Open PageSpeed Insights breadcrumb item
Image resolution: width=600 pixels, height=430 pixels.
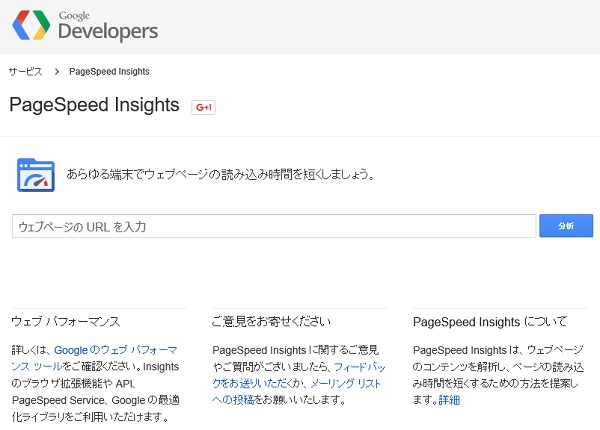point(109,72)
